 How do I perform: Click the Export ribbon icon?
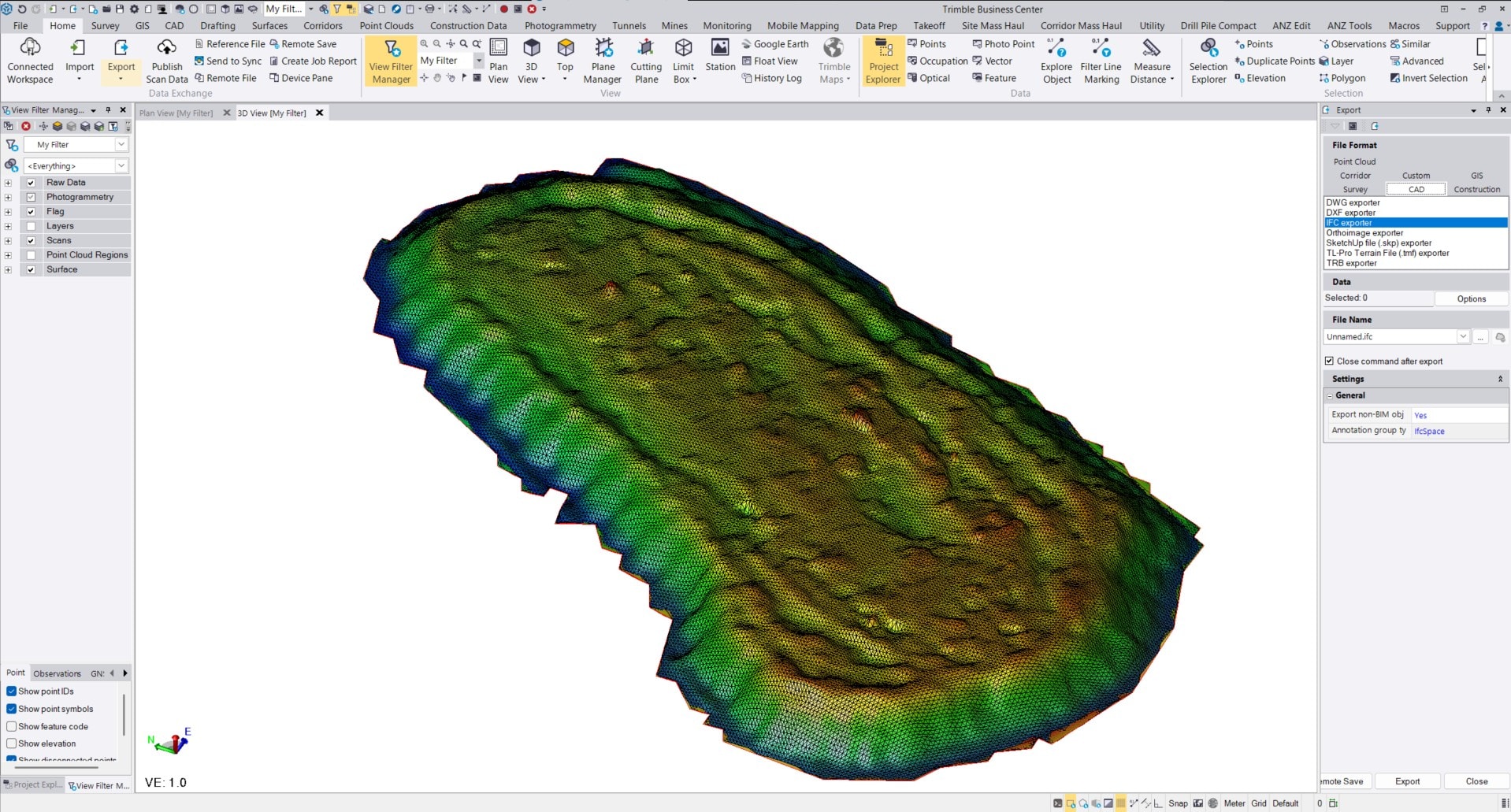tap(121, 61)
